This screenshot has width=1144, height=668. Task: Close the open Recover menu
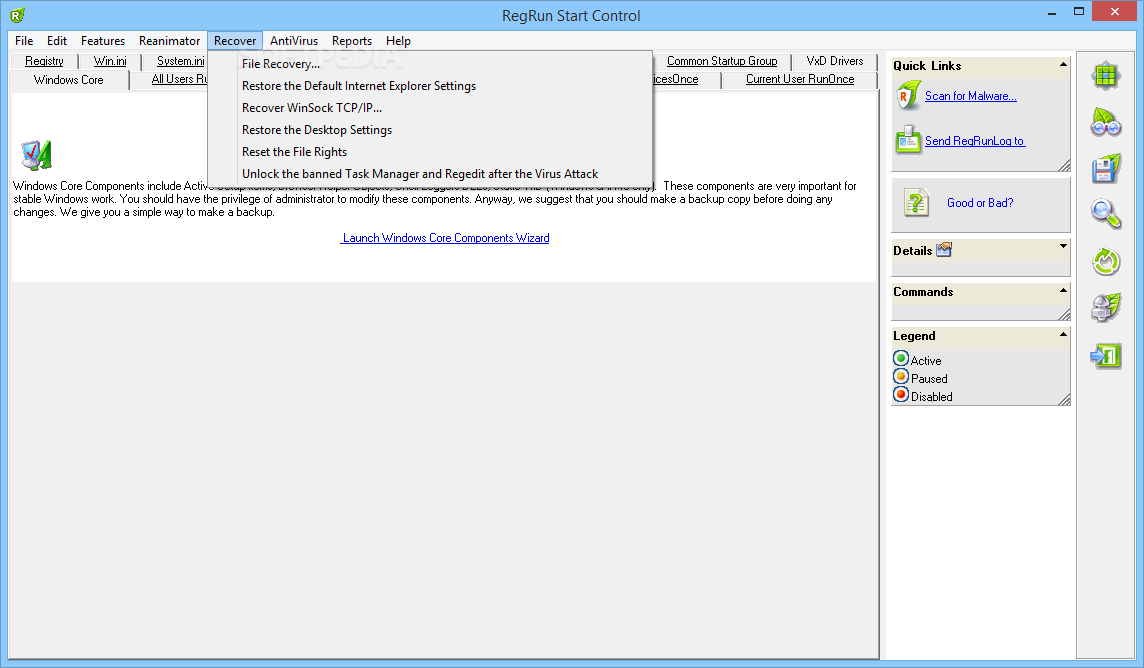coord(235,41)
